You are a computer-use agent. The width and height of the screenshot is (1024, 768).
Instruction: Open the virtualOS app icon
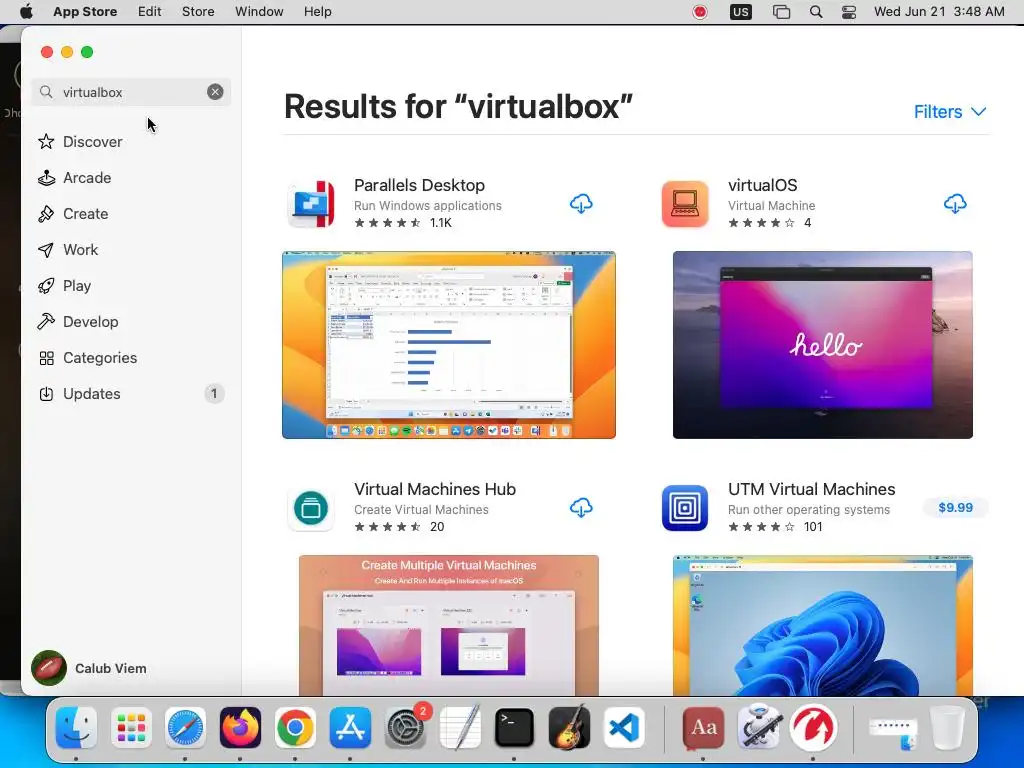click(684, 204)
